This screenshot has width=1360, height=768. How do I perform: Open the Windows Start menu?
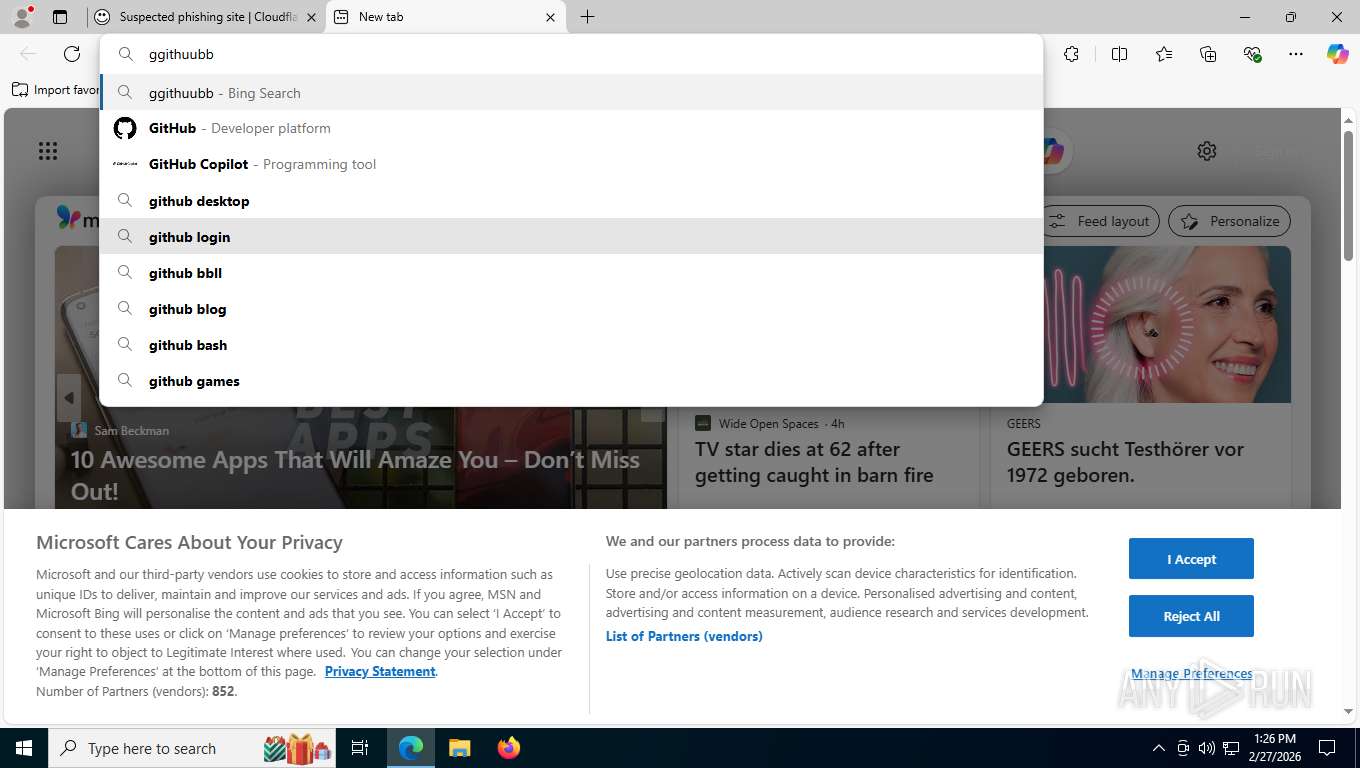[x=23, y=748]
